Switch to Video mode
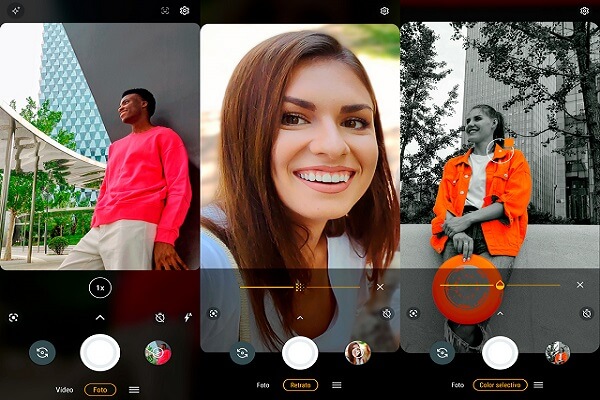Screen dimensions: 600x400 [x=64, y=389]
